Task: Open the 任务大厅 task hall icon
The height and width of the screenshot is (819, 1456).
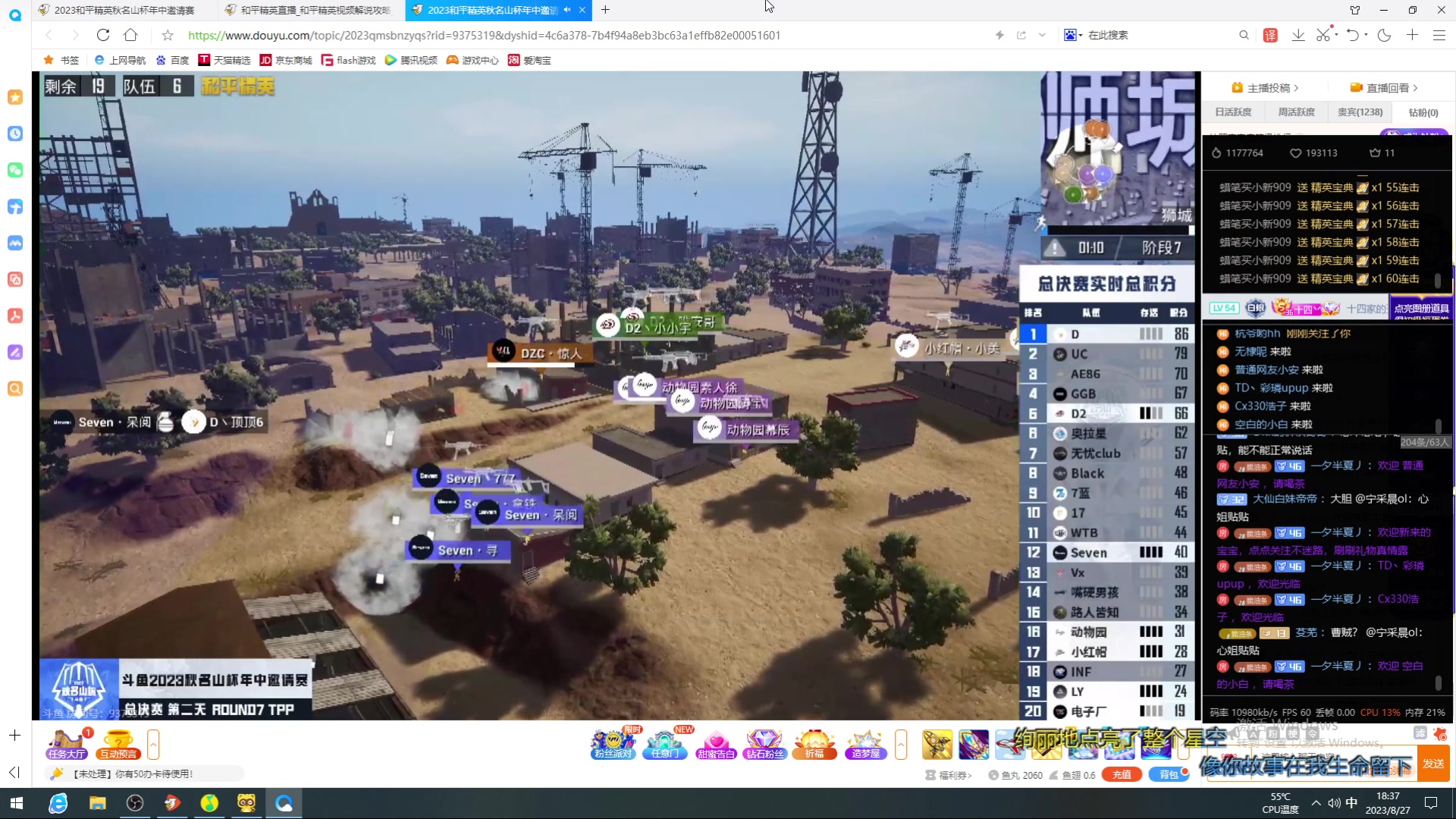Action: tap(67, 744)
